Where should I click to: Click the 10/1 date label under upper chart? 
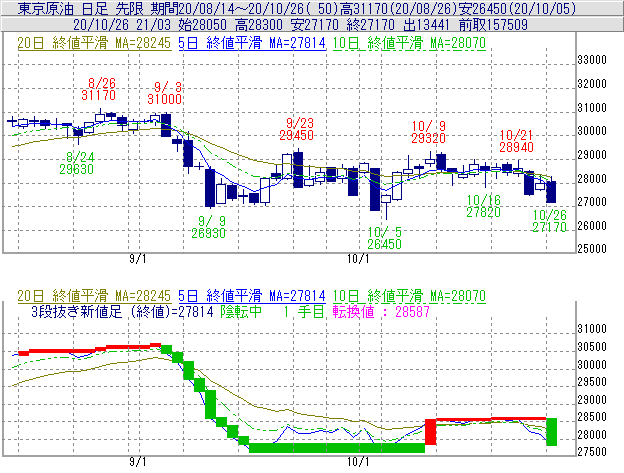coord(358,259)
